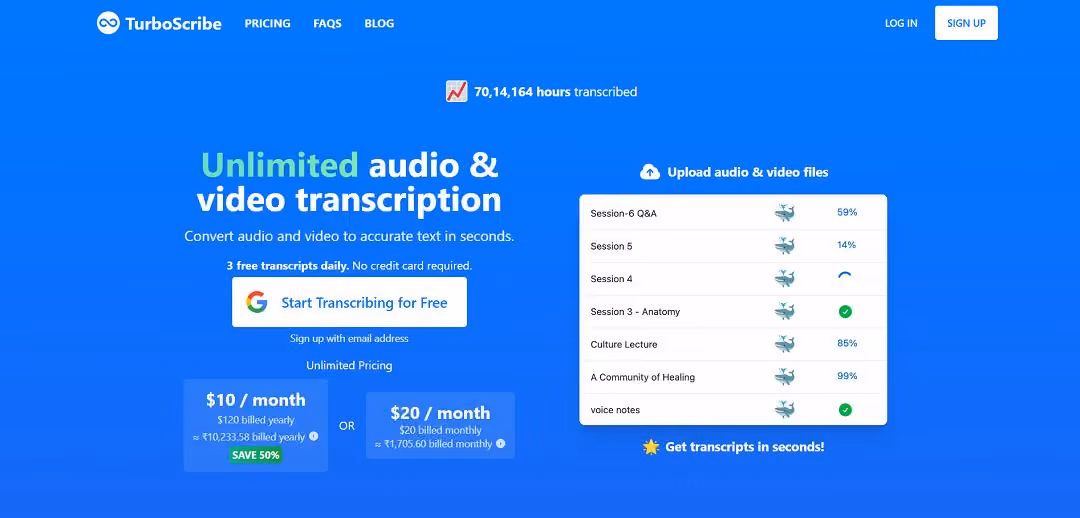This screenshot has width=1080, height=518.
Task: Click whale icon in Culture Lecture row
Action: coord(784,344)
